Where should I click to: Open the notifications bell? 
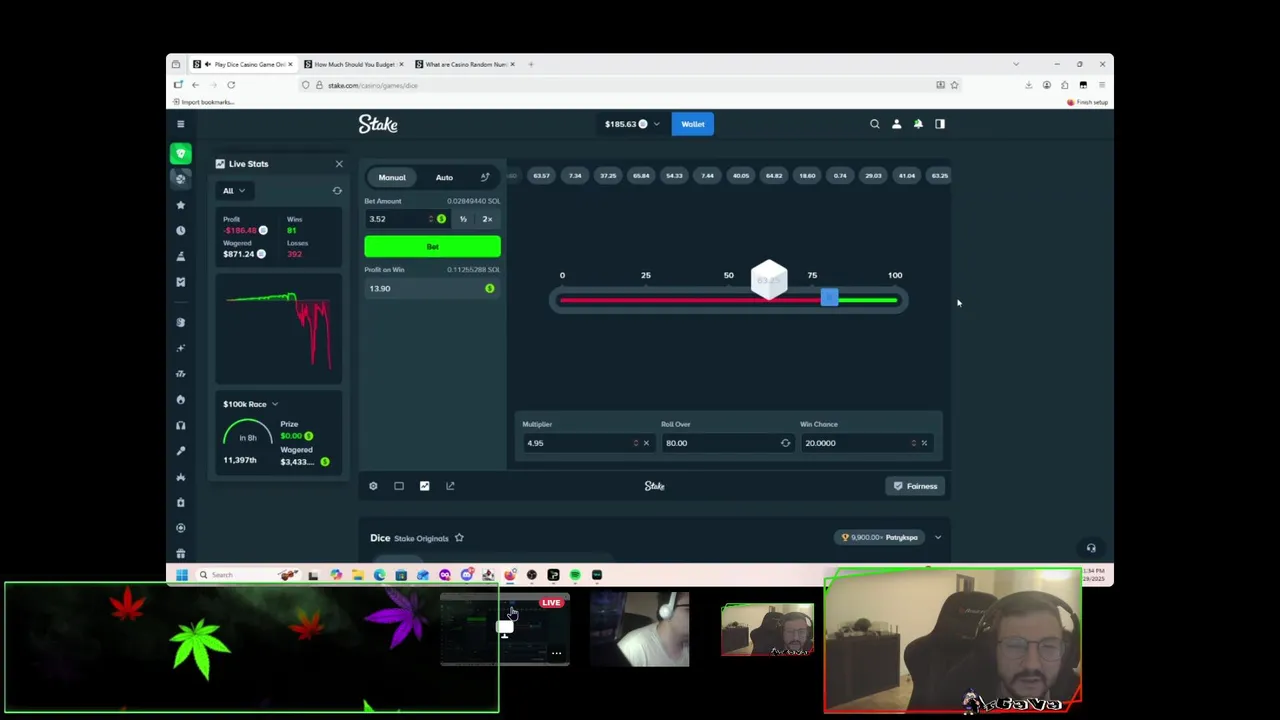pyautogui.click(x=918, y=124)
